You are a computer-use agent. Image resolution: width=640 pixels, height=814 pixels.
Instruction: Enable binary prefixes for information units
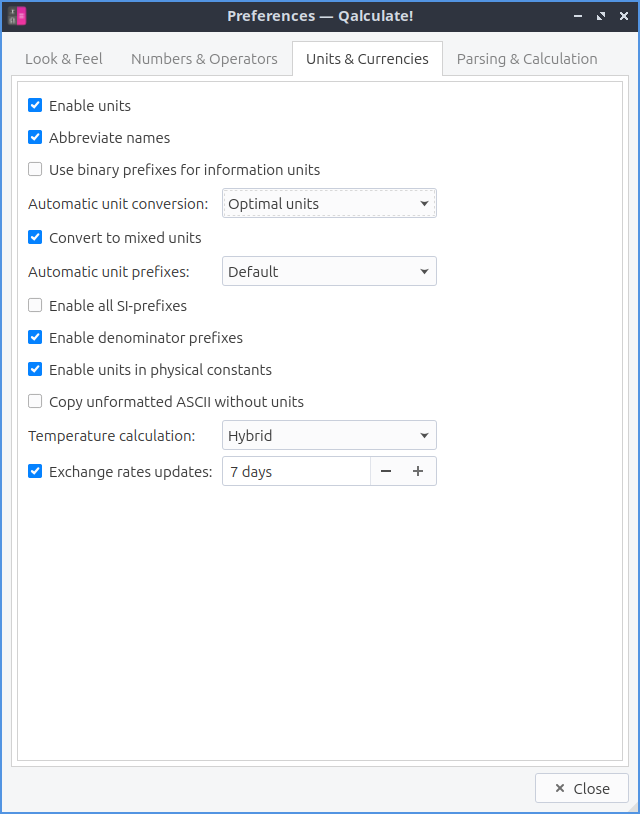pyautogui.click(x=35, y=170)
